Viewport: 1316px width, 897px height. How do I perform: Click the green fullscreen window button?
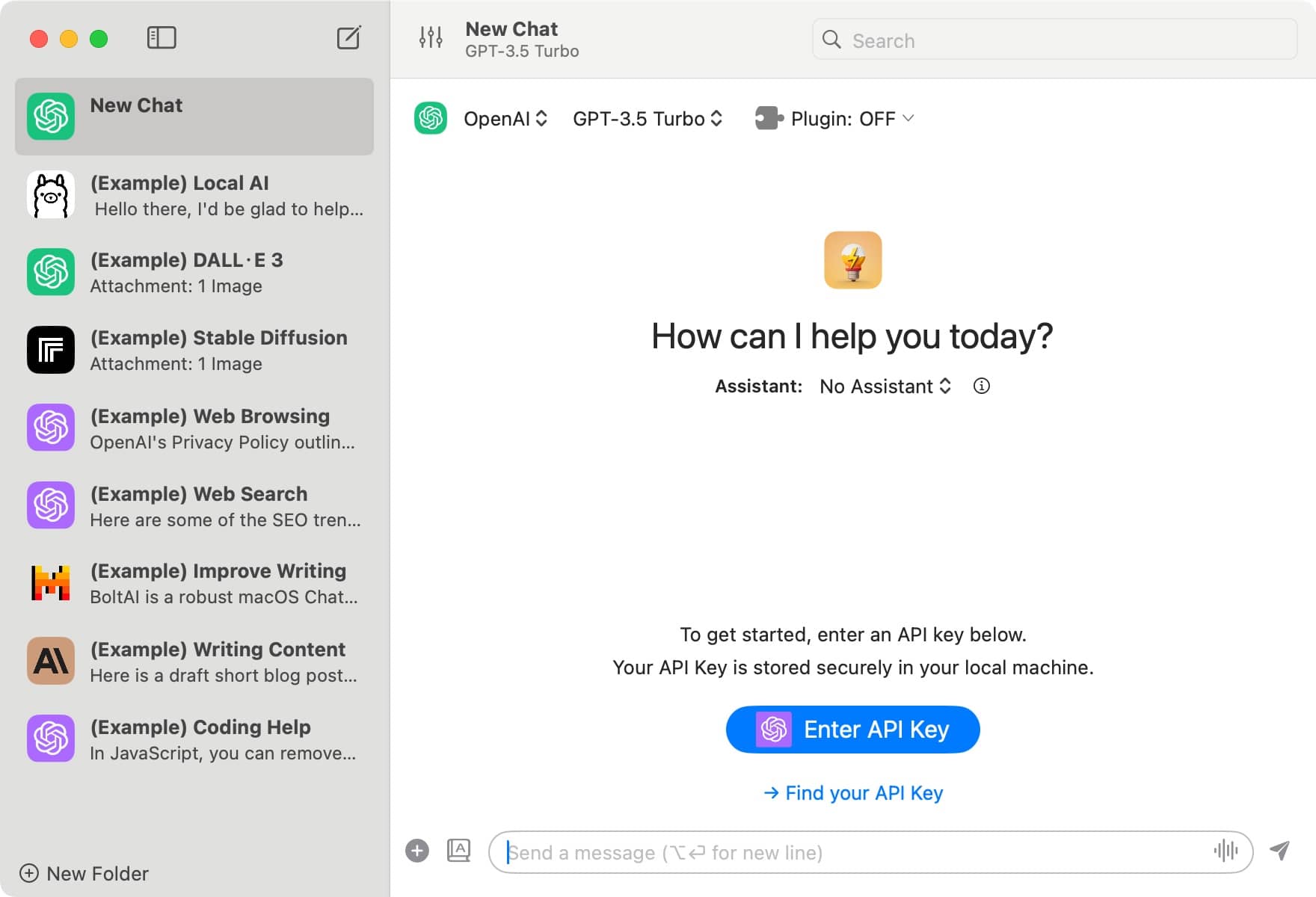pyautogui.click(x=99, y=38)
